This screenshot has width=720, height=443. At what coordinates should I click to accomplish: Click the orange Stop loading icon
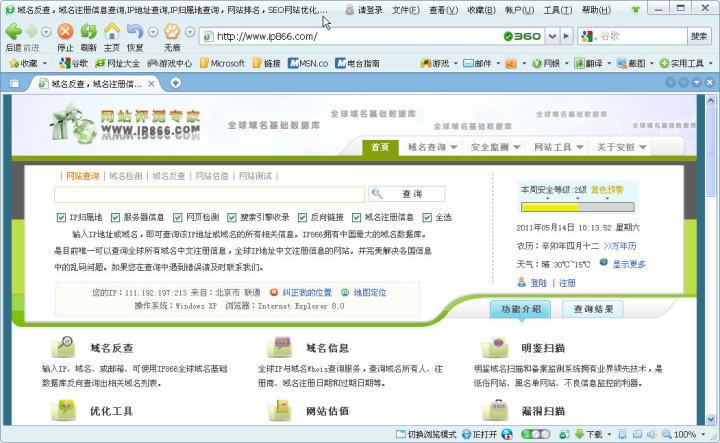pos(65,32)
